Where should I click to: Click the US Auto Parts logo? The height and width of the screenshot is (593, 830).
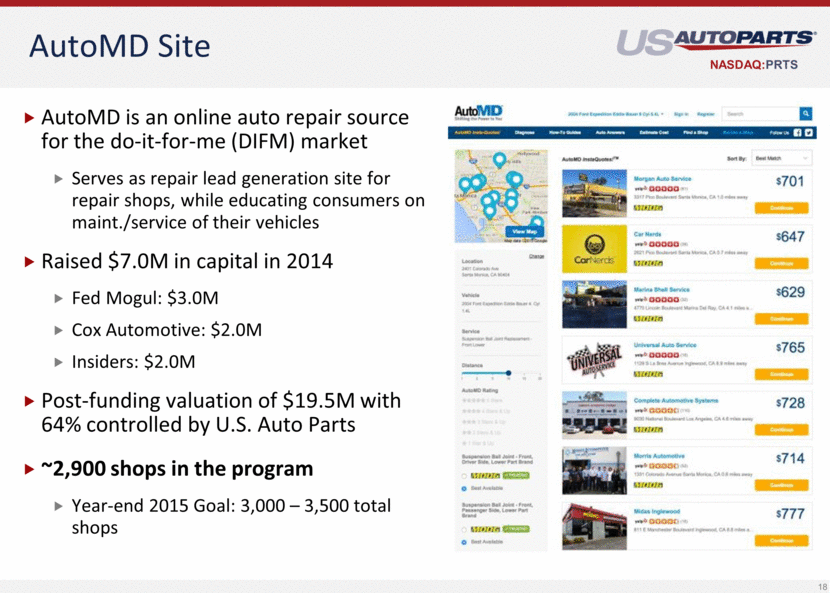pos(716,41)
